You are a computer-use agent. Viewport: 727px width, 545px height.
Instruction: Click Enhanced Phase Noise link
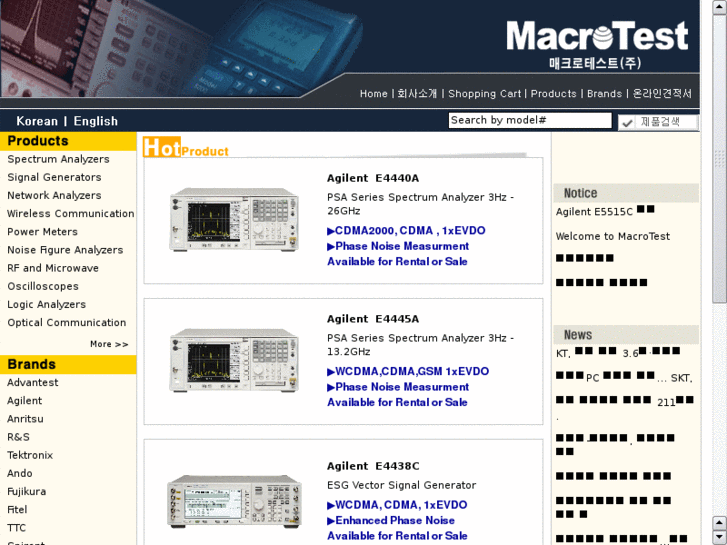(x=391, y=520)
